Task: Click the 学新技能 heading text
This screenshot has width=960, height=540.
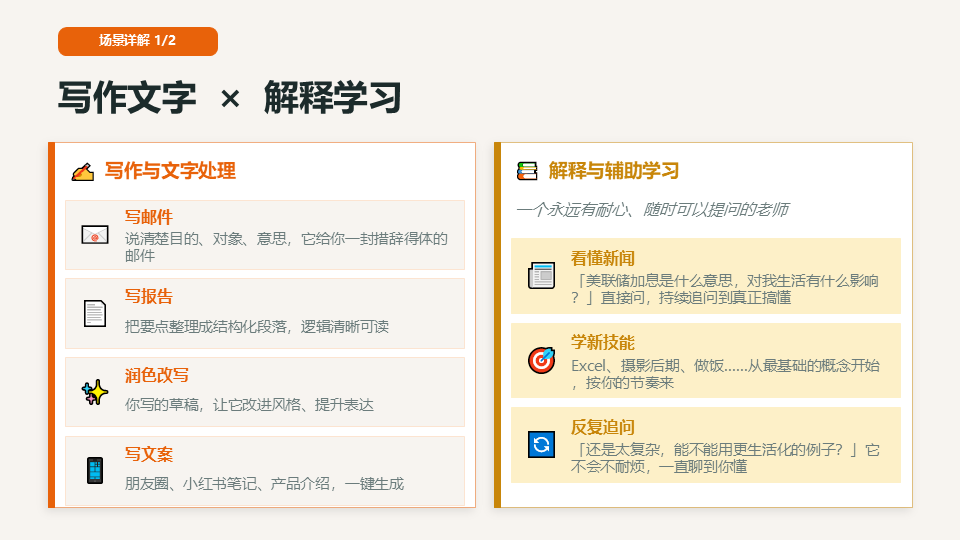Action: 603,342
